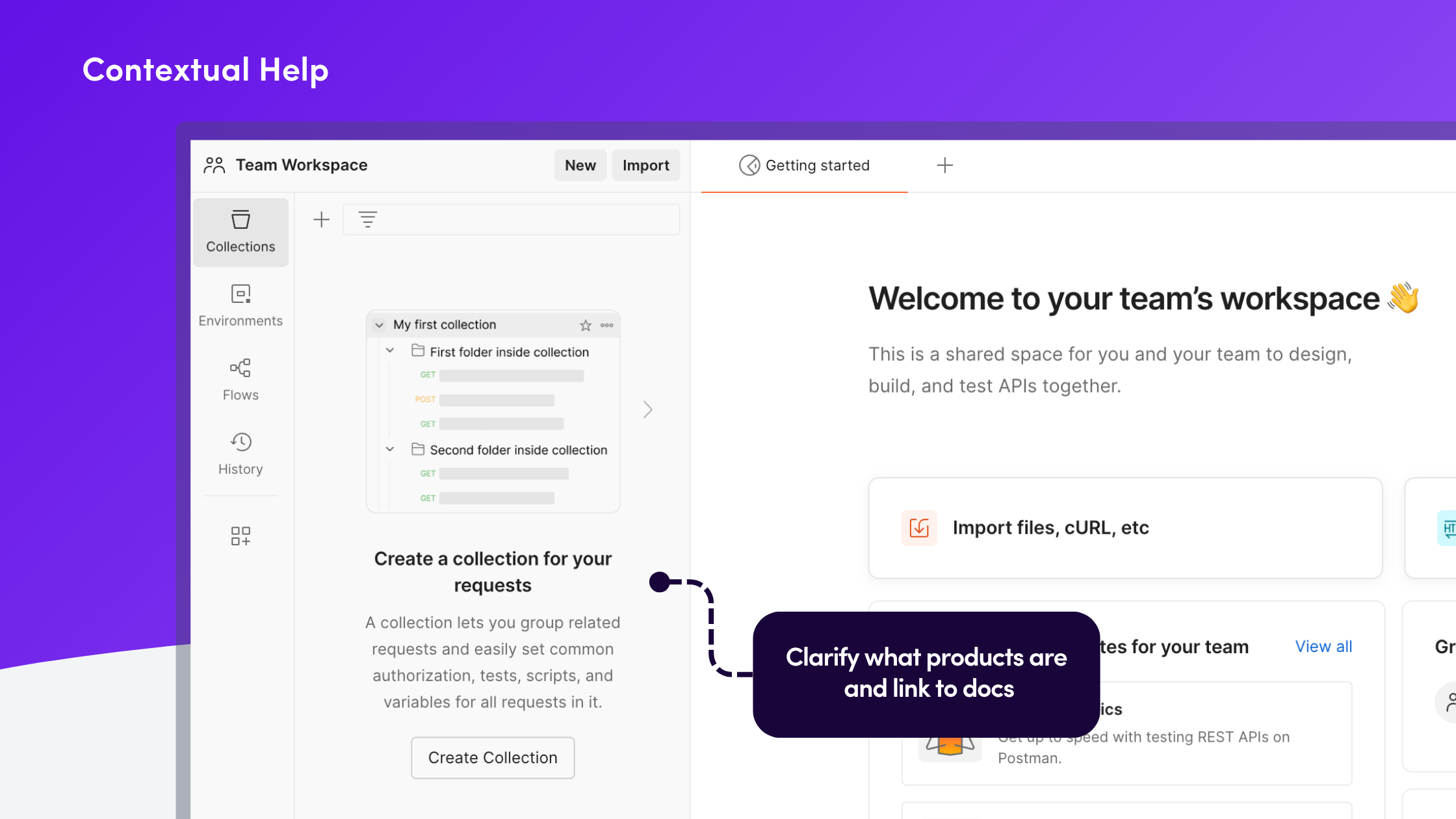The width and height of the screenshot is (1456, 819).
Task: Click the configure sidebar grid-plus icon
Action: (x=240, y=536)
